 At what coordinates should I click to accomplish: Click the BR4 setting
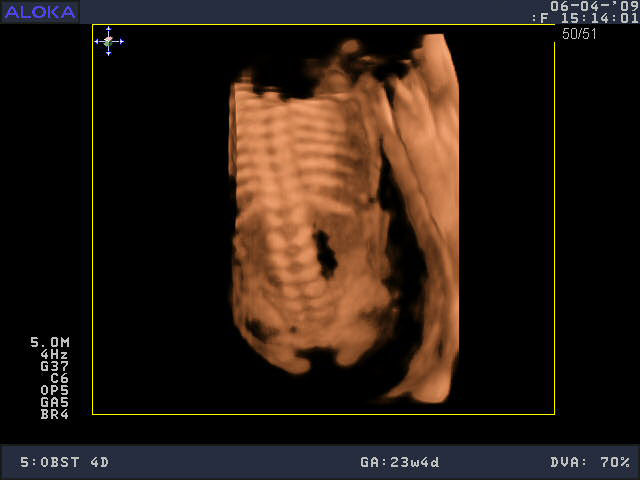tap(55, 414)
